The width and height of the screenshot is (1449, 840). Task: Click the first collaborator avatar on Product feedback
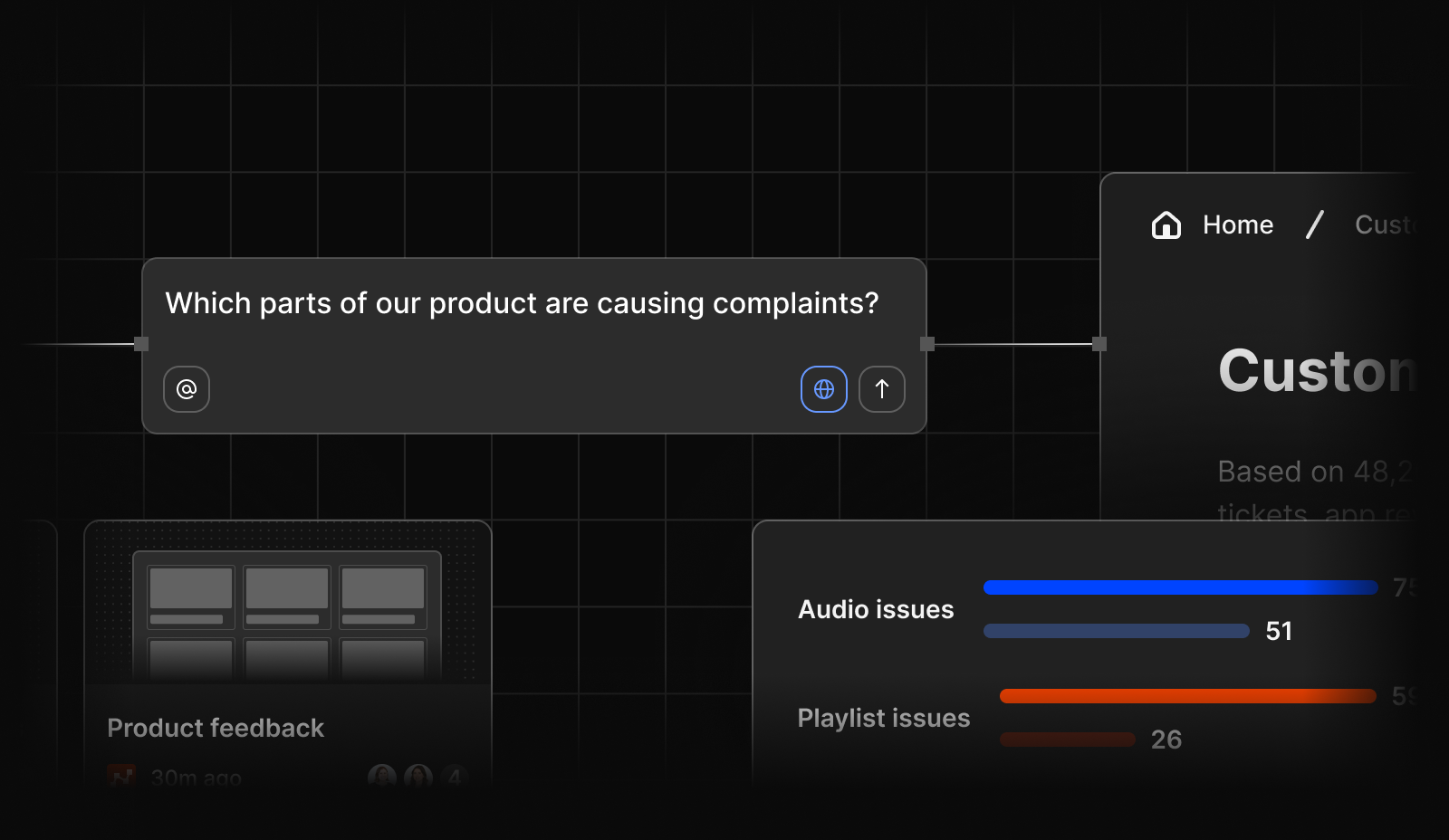pyautogui.click(x=382, y=777)
